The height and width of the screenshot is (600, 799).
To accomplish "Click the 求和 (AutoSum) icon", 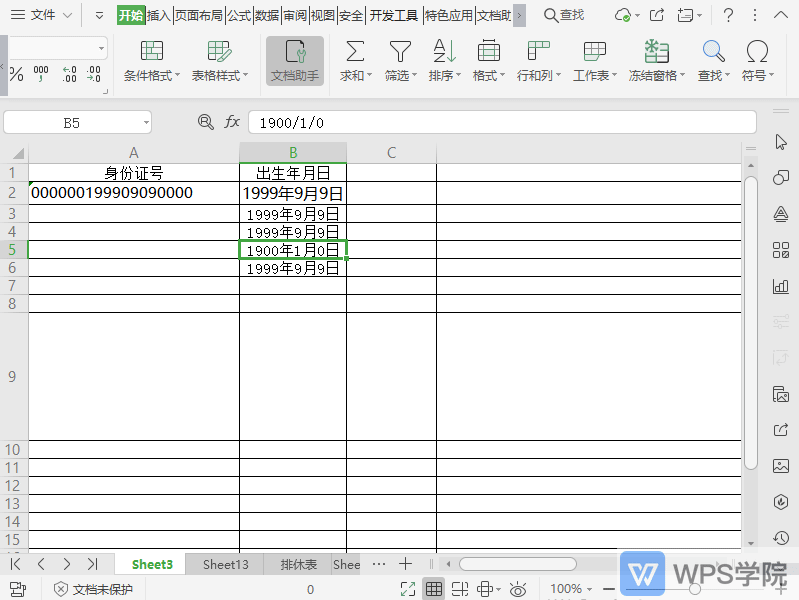I will click(354, 52).
